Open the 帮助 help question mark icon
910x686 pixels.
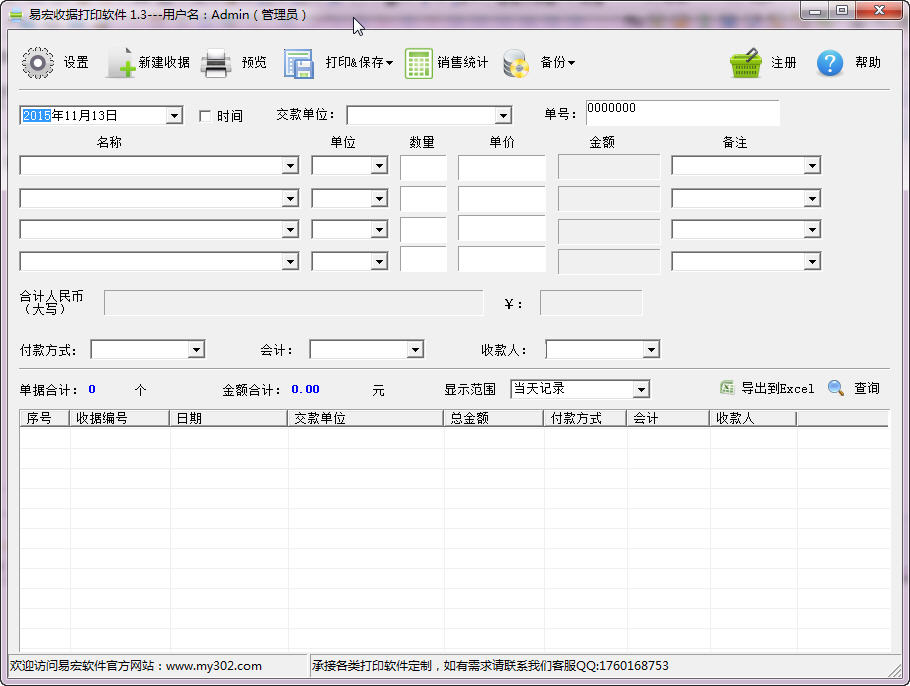coord(829,62)
